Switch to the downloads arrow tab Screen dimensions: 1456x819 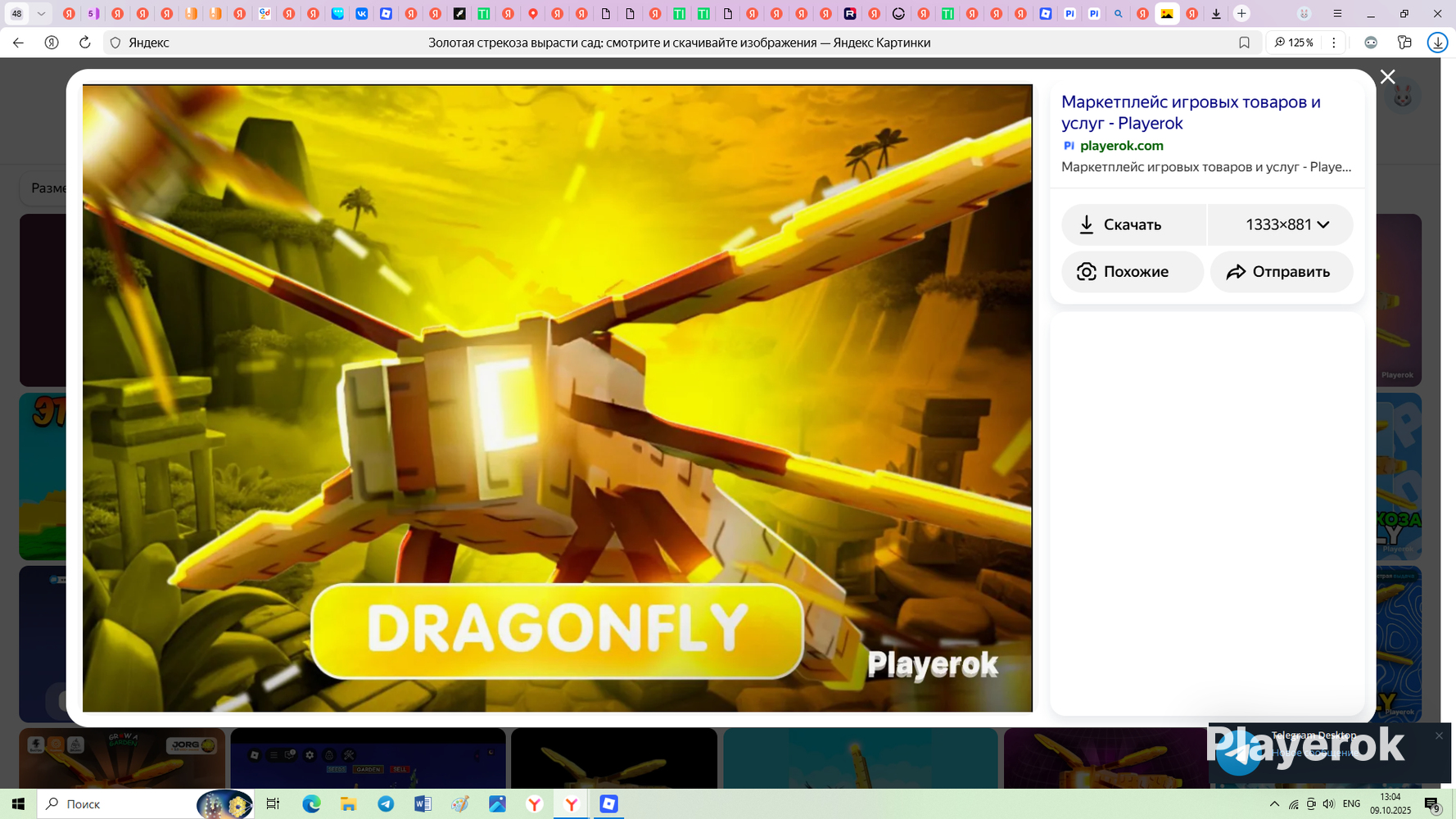click(1216, 14)
